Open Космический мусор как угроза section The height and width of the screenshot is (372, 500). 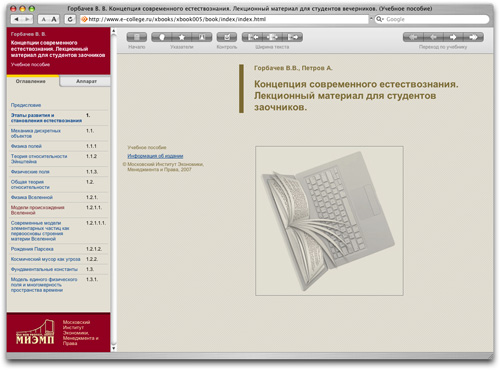pos(45,259)
